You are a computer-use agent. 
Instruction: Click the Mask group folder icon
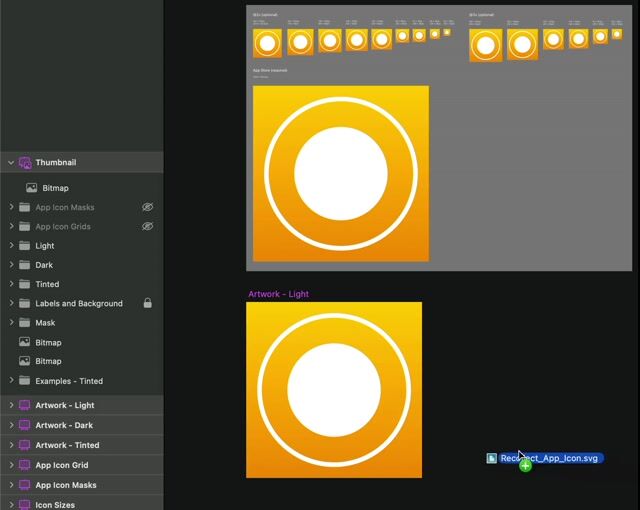pyautogui.click(x=25, y=323)
